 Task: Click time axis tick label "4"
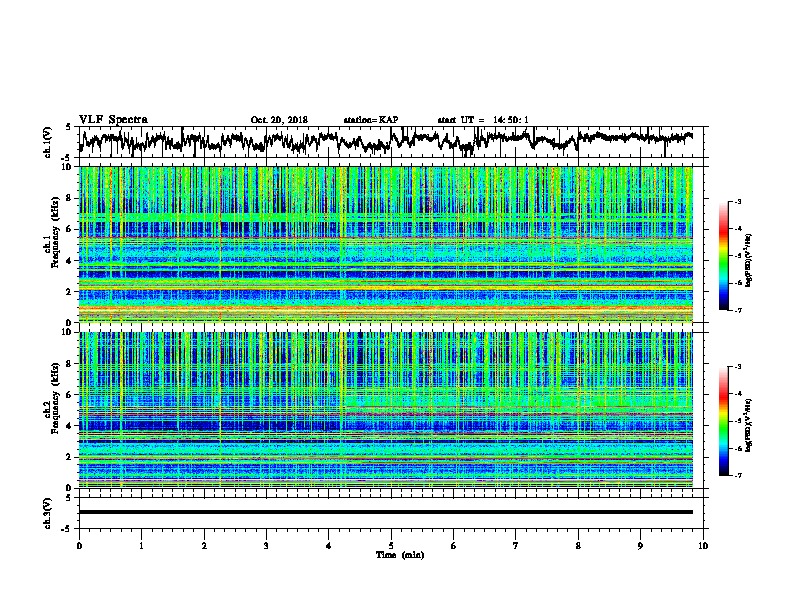click(x=329, y=546)
